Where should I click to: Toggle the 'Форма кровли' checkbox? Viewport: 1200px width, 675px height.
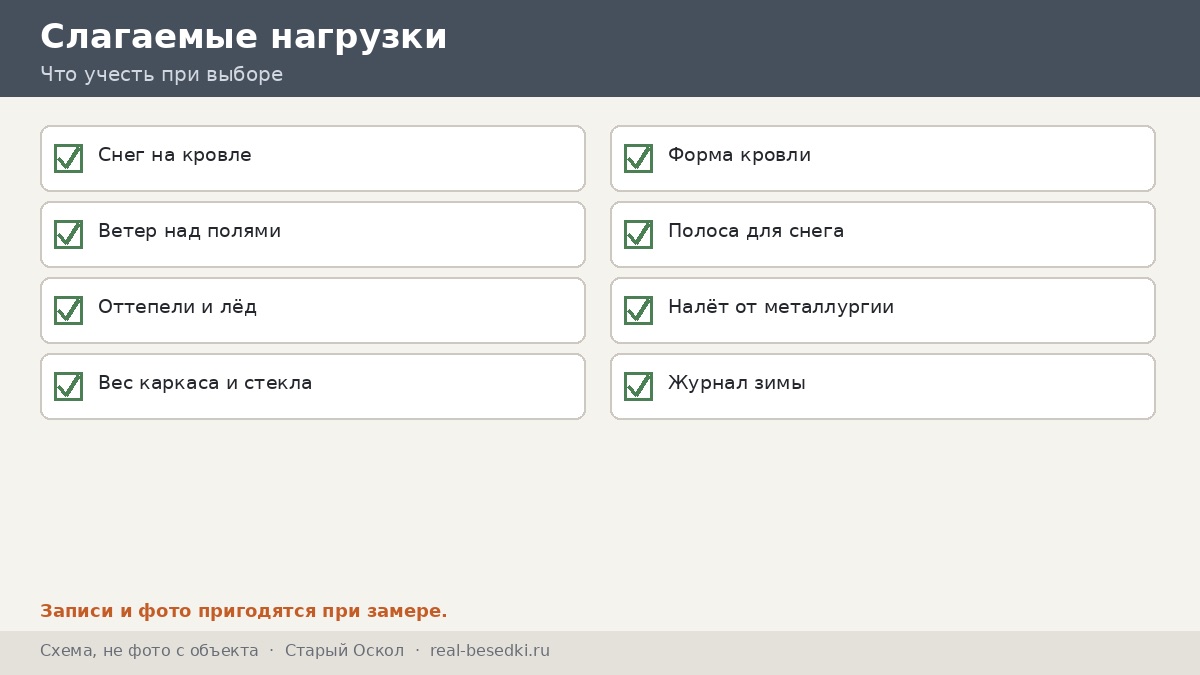tap(638, 158)
